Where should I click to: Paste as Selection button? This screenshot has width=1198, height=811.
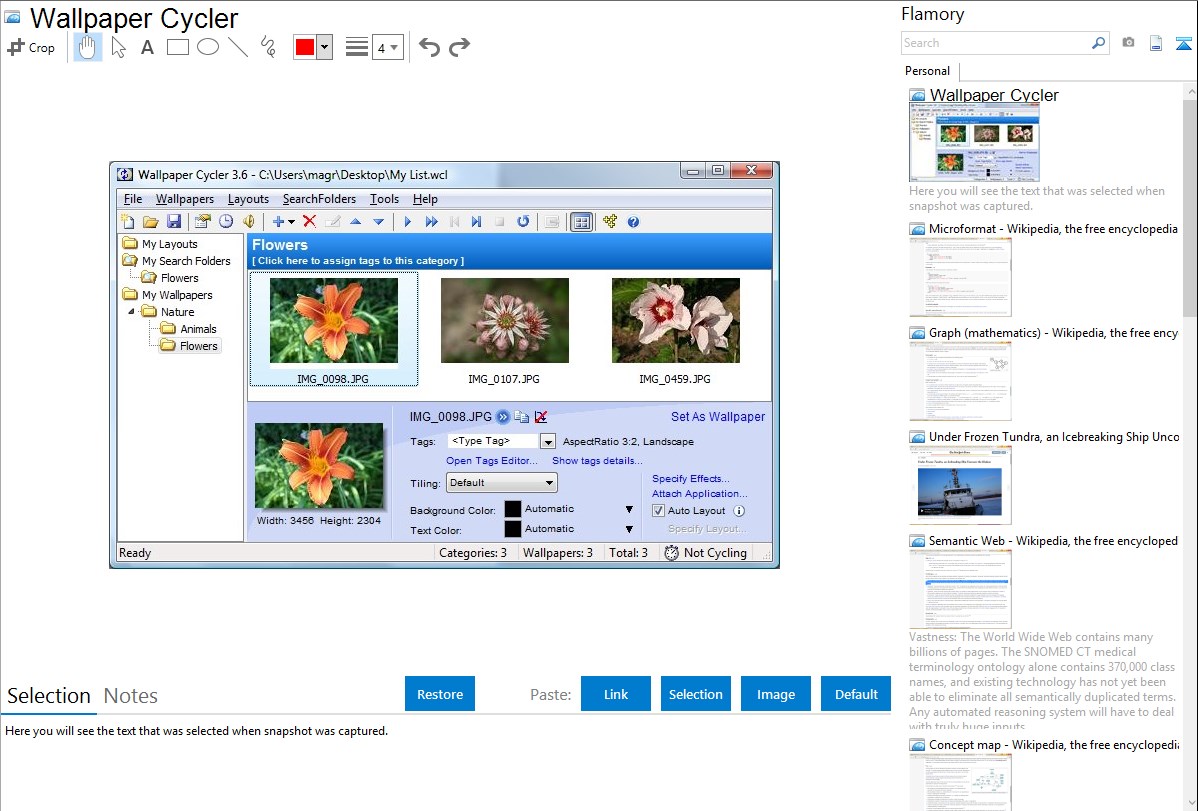tap(695, 694)
